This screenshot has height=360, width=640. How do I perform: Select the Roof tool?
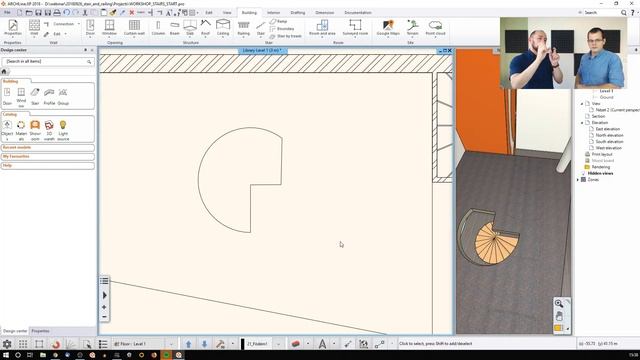pyautogui.click(x=206, y=28)
